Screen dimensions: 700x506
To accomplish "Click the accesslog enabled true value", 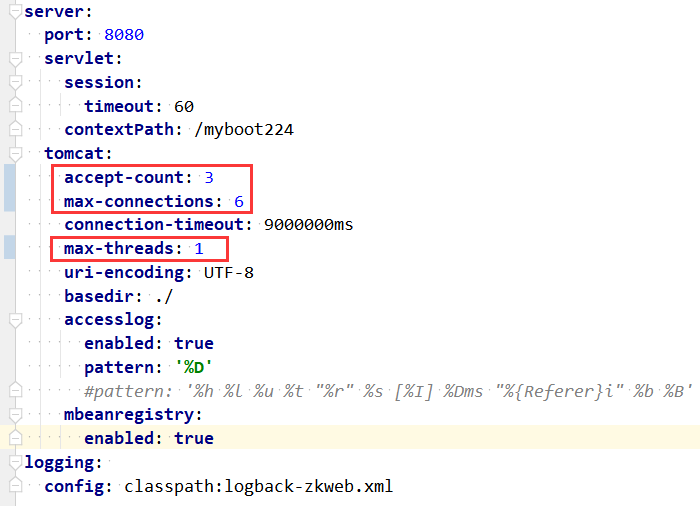I will tap(194, 343).
